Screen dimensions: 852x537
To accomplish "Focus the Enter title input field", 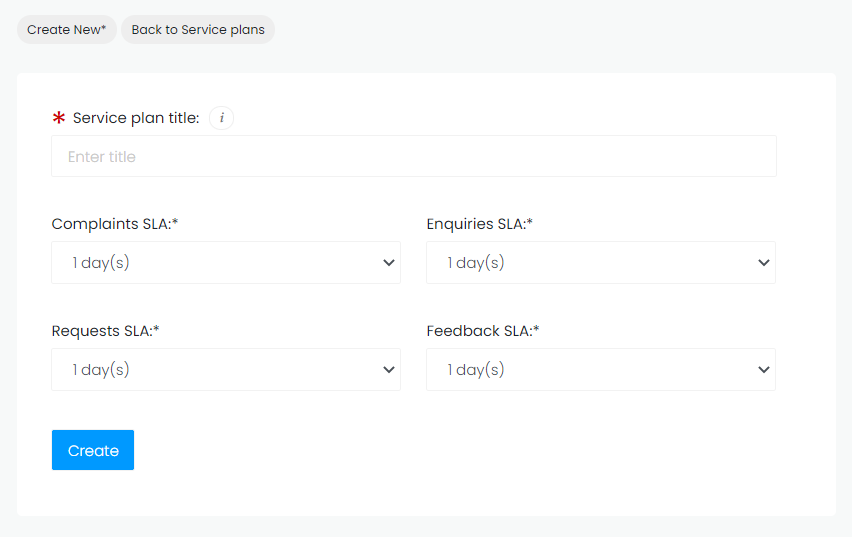I will [413, 157].
